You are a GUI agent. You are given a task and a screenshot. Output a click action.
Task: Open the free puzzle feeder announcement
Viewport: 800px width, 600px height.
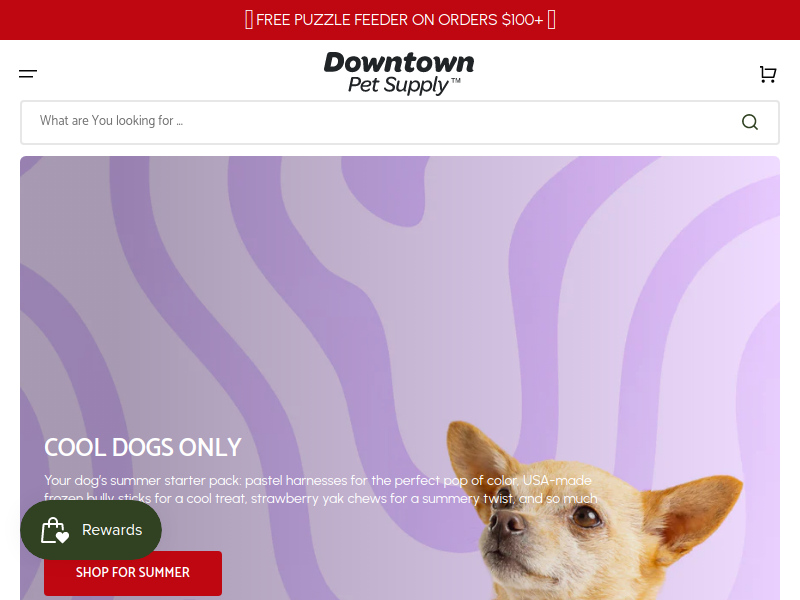click(399, 20)
